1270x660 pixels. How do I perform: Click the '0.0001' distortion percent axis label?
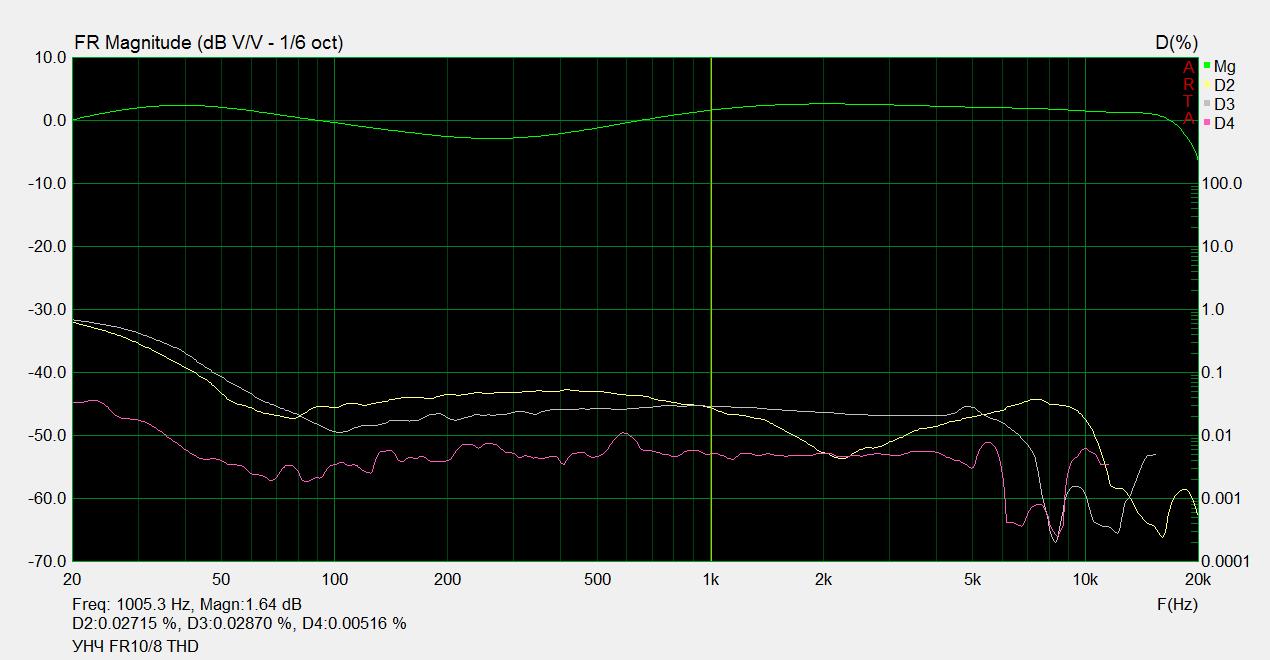tap(1225, 562)
